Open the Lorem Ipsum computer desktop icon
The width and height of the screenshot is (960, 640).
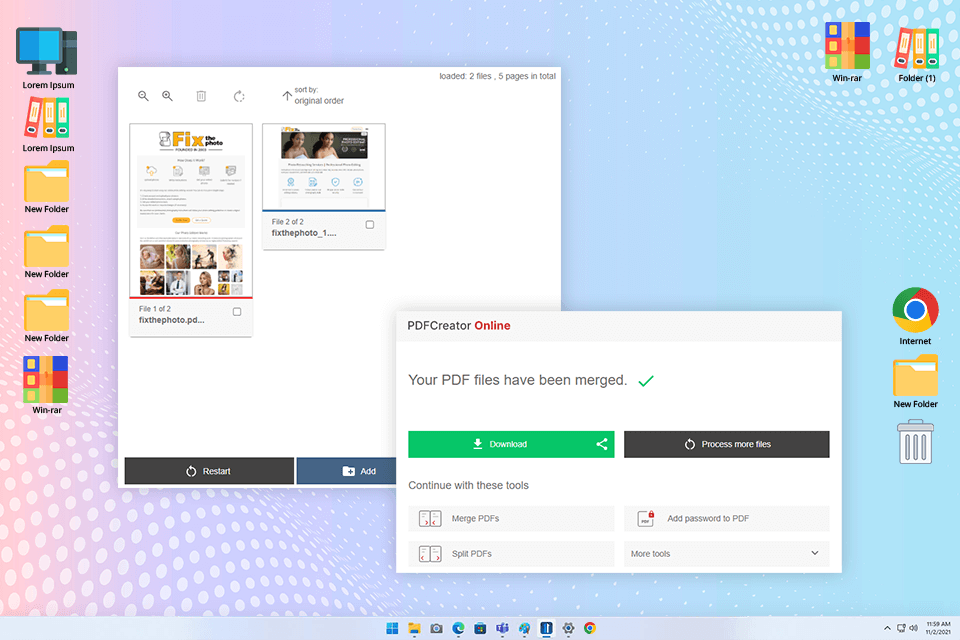tap(48, 58)
